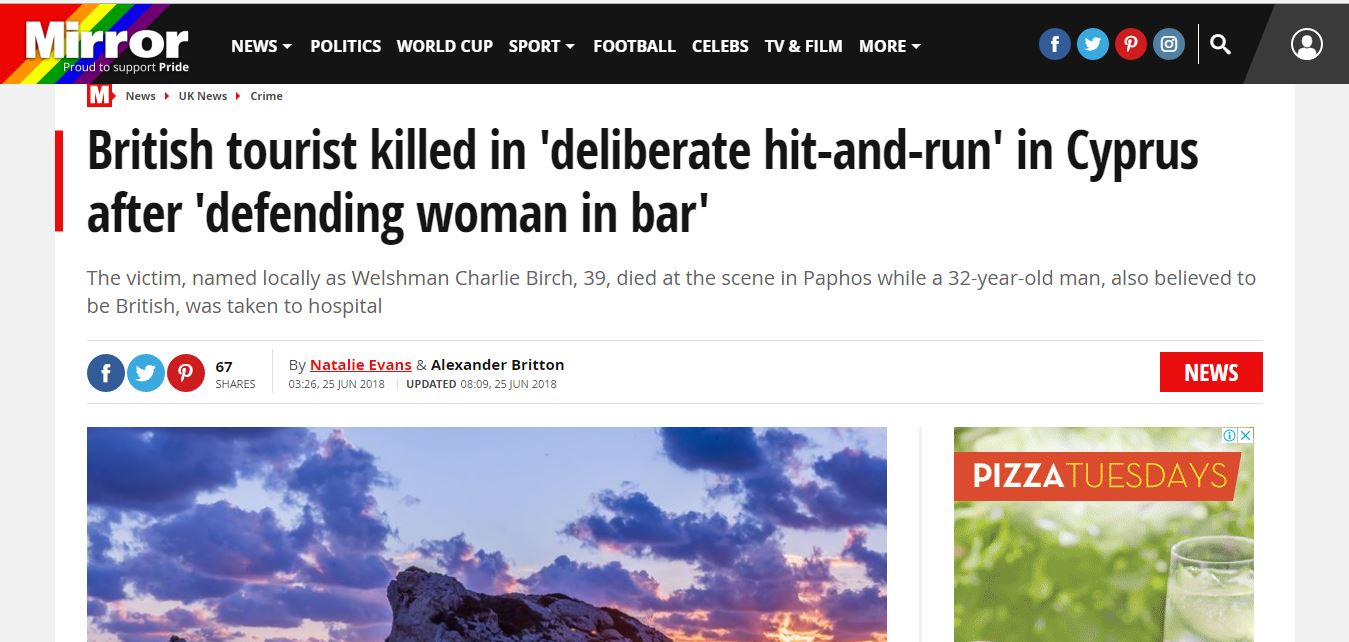Go to the POLITICS section
This screenshot has width=1349, height=642.
coord(345,46)
